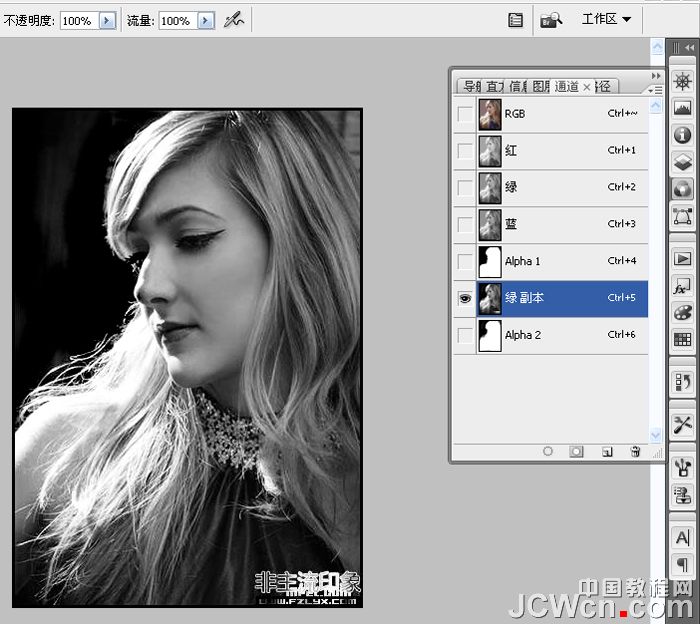The height and width of the screenshot is (624, 700).
Task: Open the Info panel icon
Action: point(683,134)
